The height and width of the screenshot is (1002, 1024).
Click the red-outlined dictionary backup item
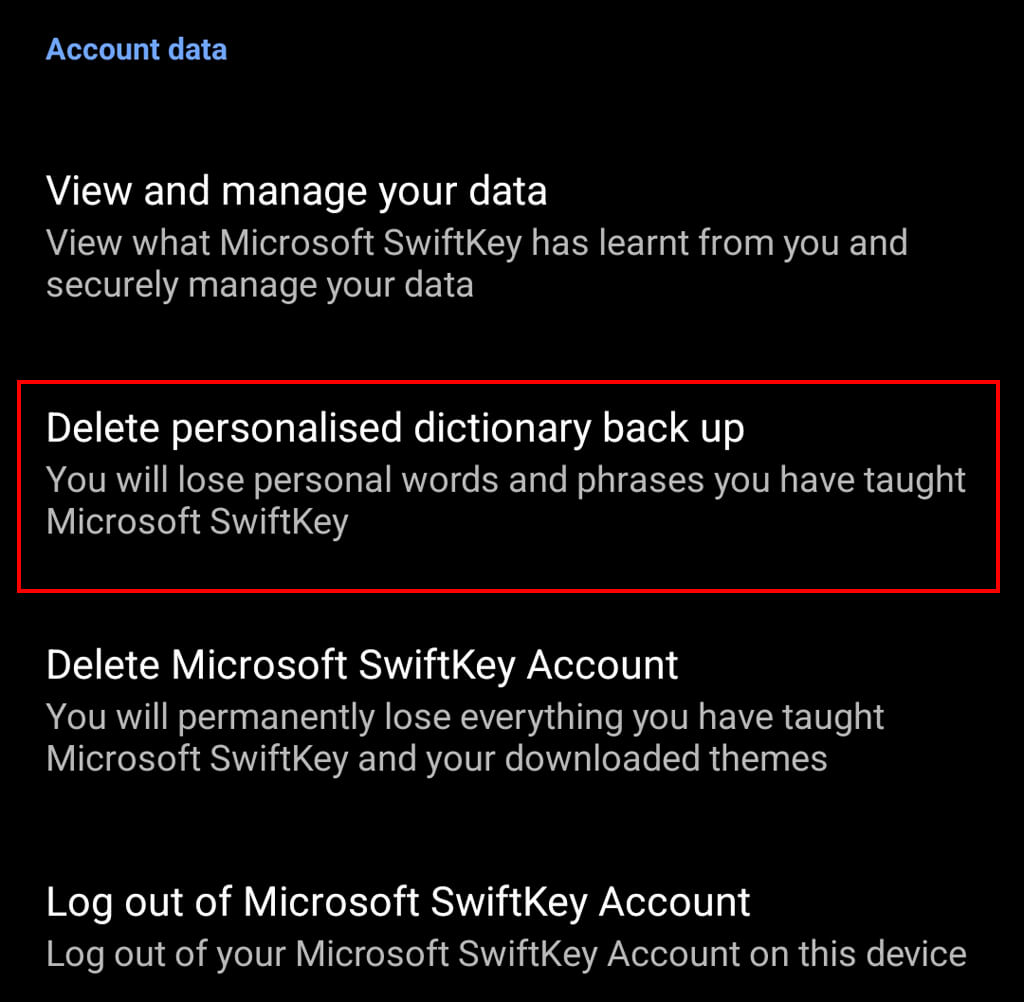tap(508, 486)
